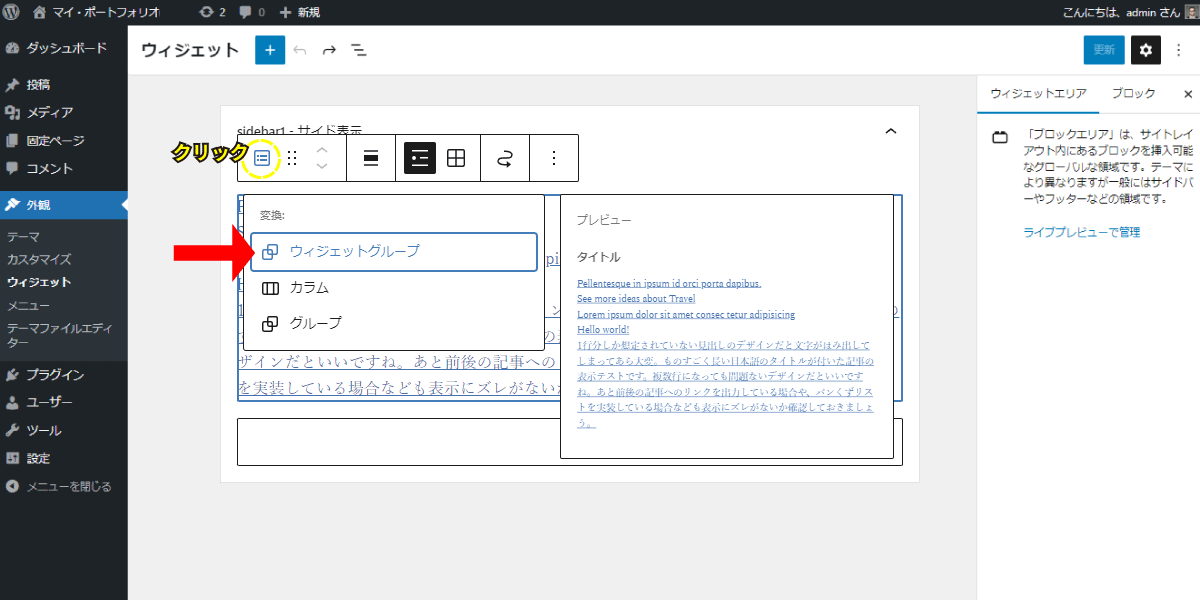Image resolution: width=1200 pixels, height=600 pixels.
Task: Open the block alignment icon
Action: (371, 158)
